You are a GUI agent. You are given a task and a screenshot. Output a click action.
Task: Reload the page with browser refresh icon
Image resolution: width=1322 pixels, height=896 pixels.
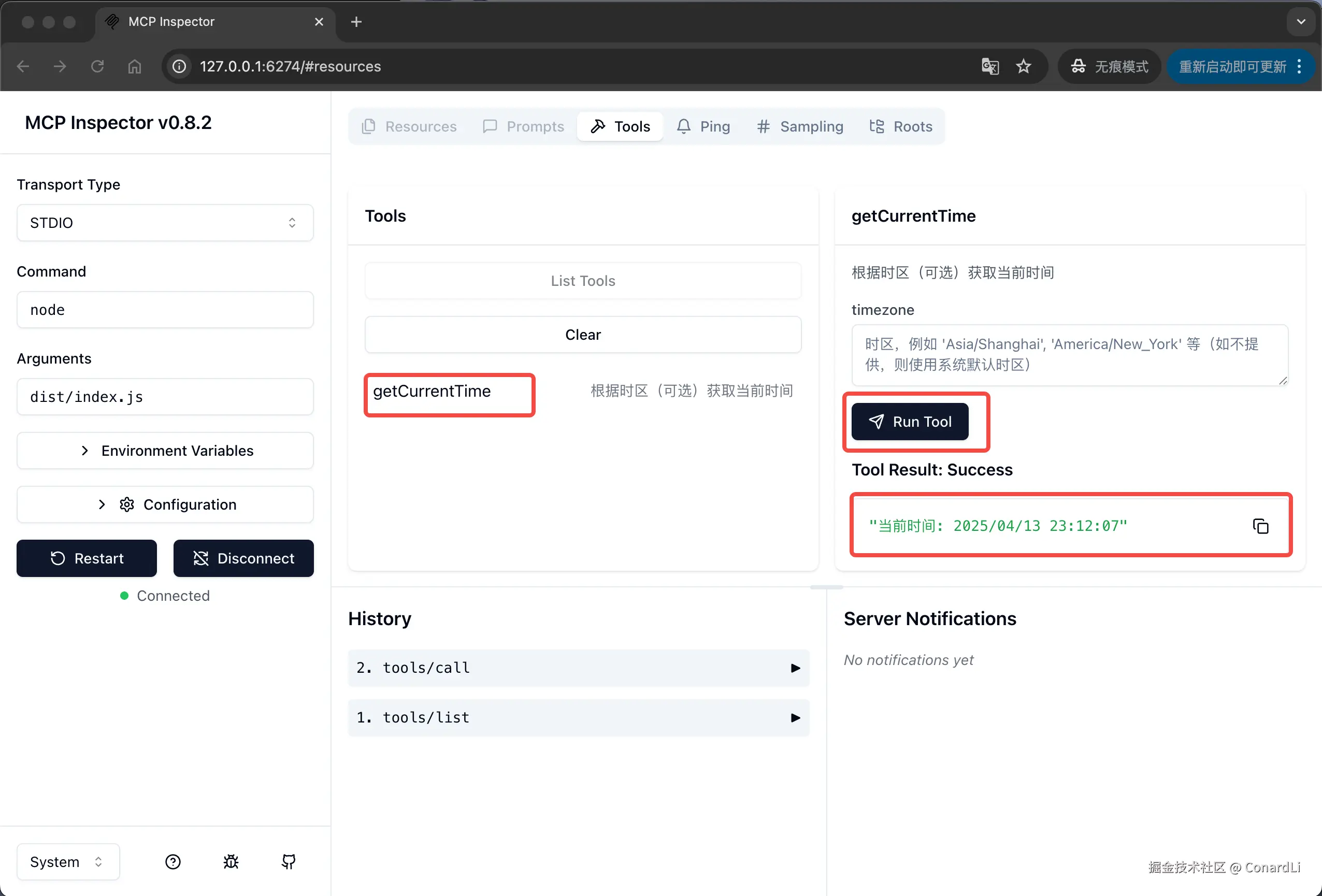click(97, 67)
